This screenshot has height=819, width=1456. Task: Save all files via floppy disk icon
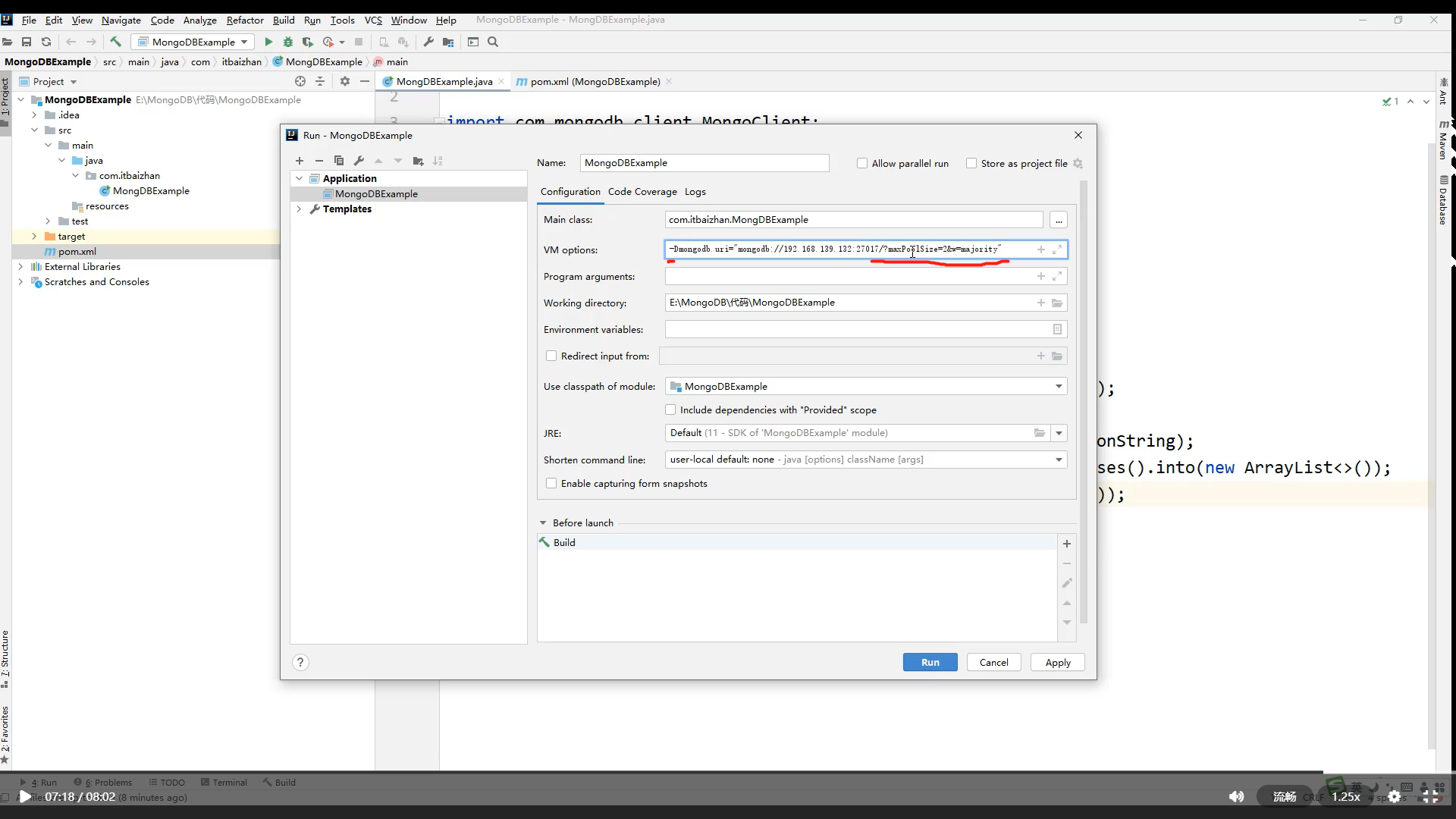pyautogui.click(x=27, y=42)
